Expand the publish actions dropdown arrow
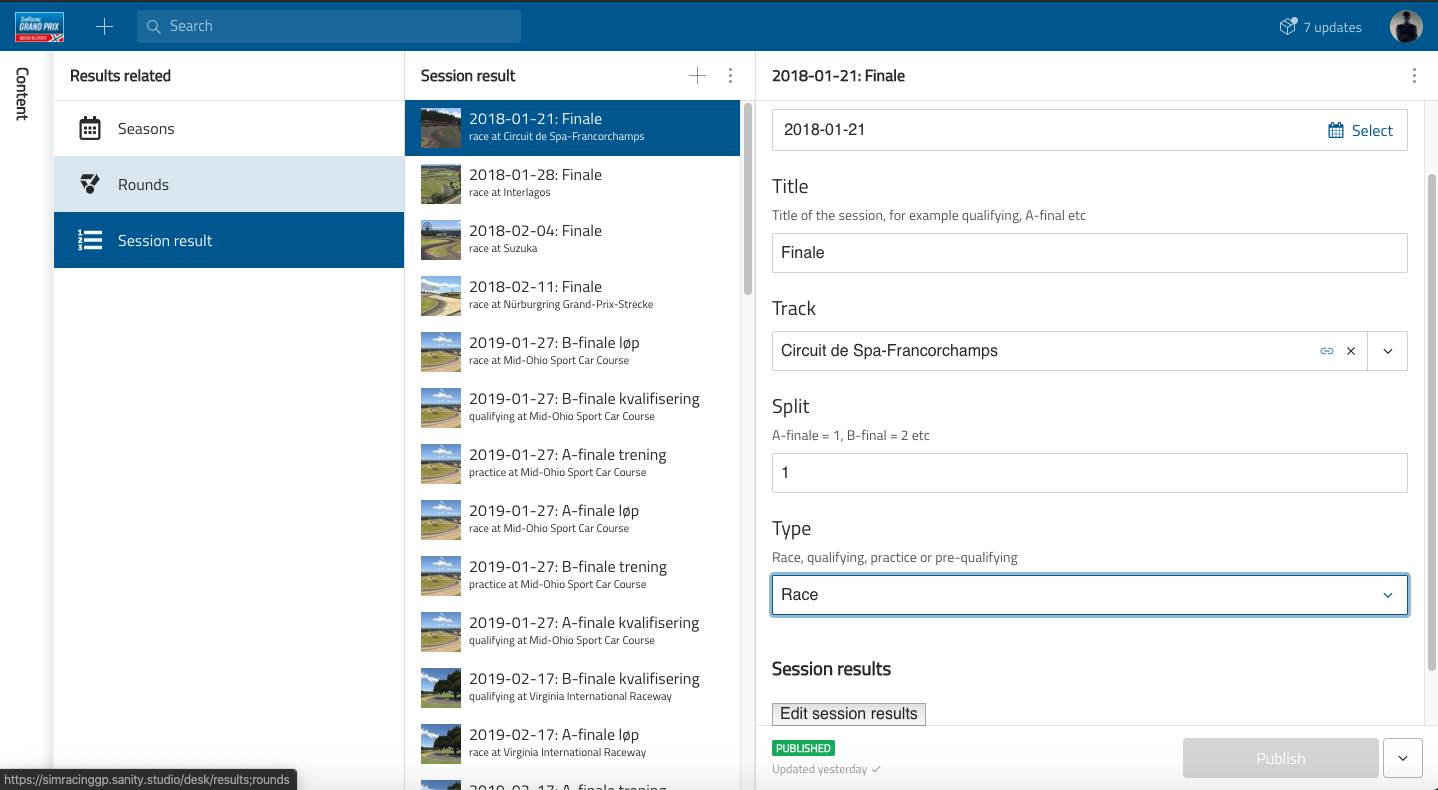The image size is (1438, 790). [x=1403, y=758]
